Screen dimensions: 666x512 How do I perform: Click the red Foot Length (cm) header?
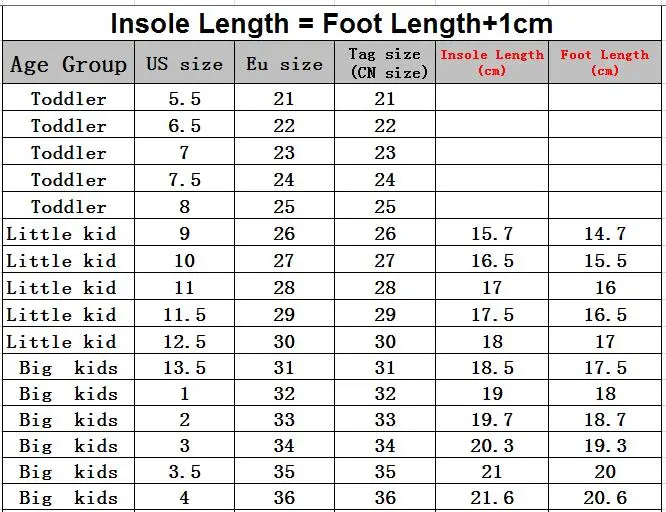tap(605, 62)
